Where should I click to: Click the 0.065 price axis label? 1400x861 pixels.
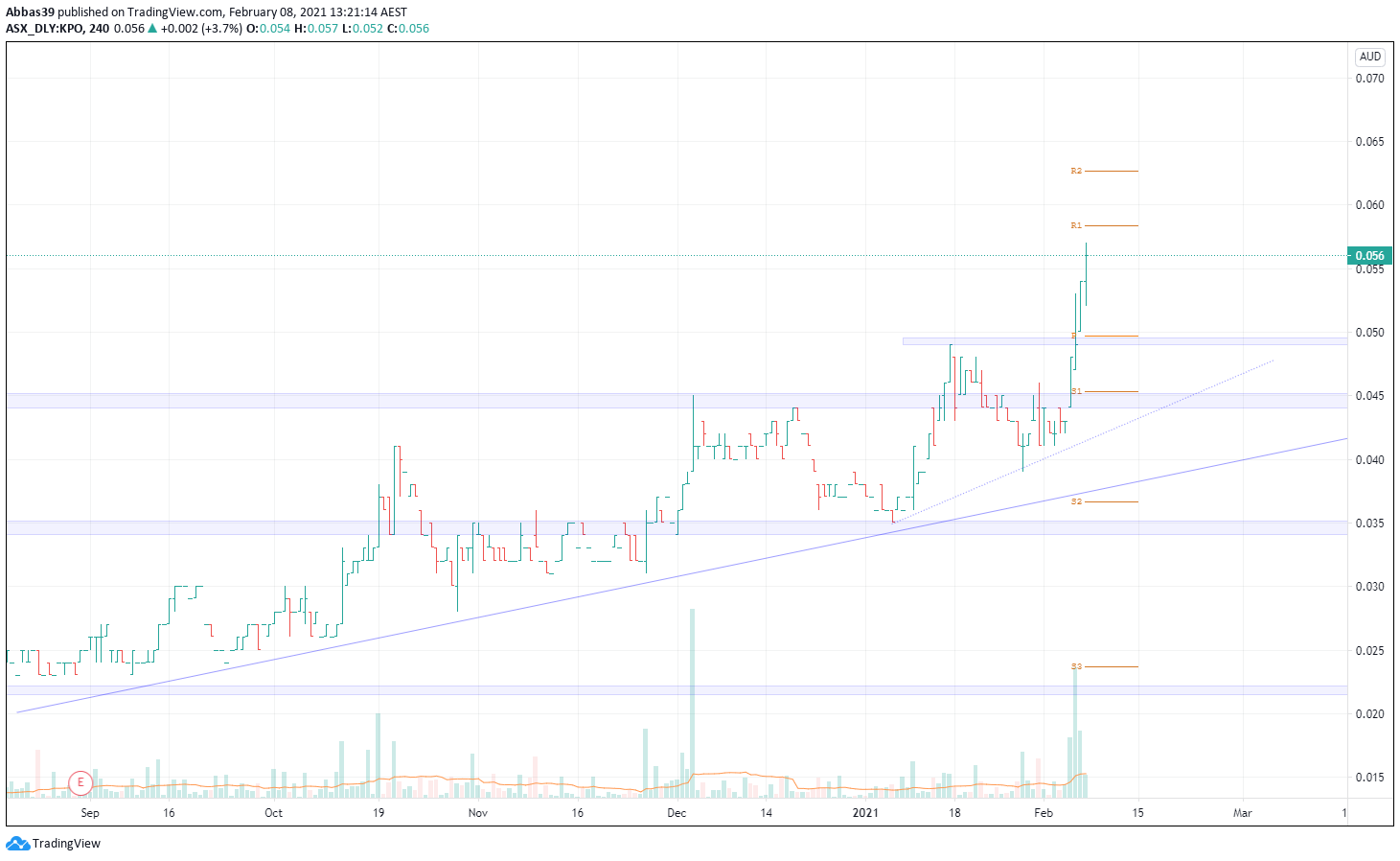coord(1369,142)
